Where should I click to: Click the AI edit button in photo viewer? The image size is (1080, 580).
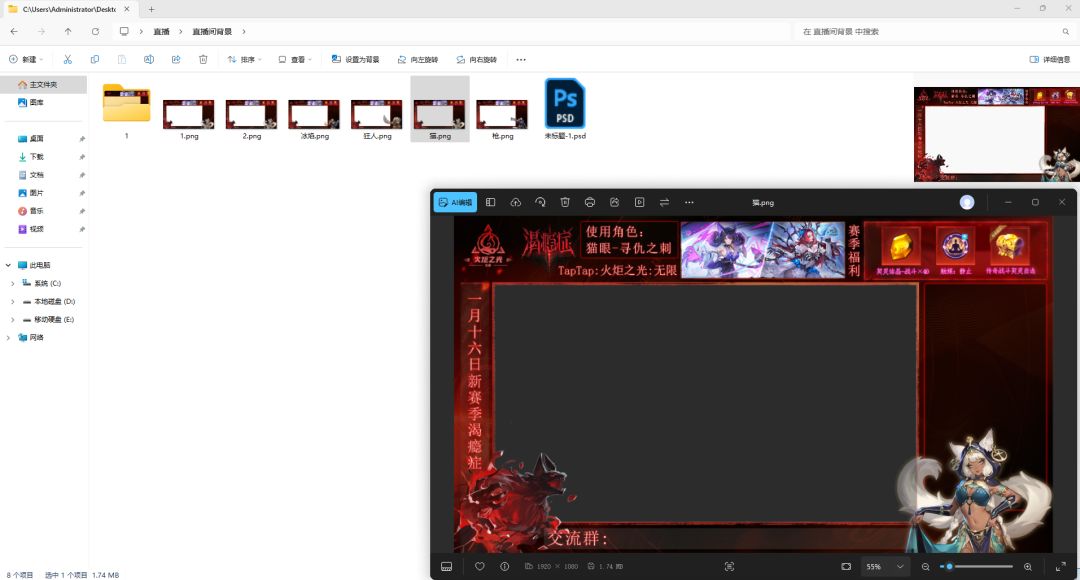(455, 203)
